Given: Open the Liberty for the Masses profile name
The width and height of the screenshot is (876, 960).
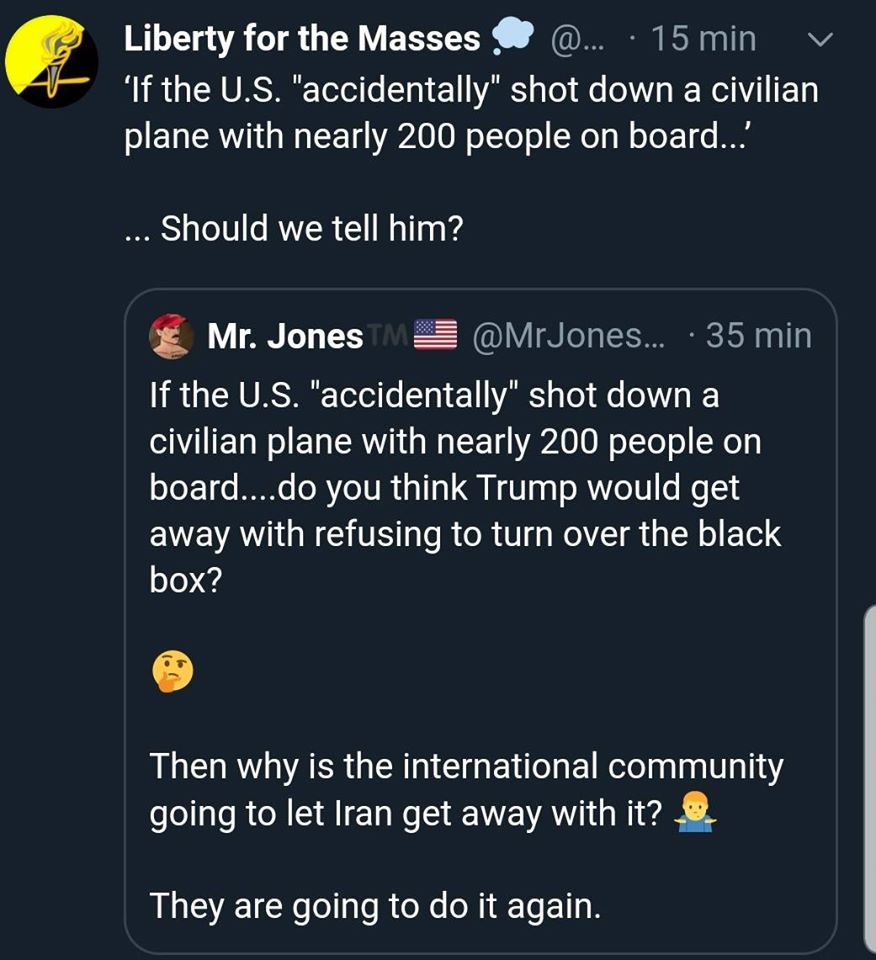Looking at the screenshot, I should [302, 39].
